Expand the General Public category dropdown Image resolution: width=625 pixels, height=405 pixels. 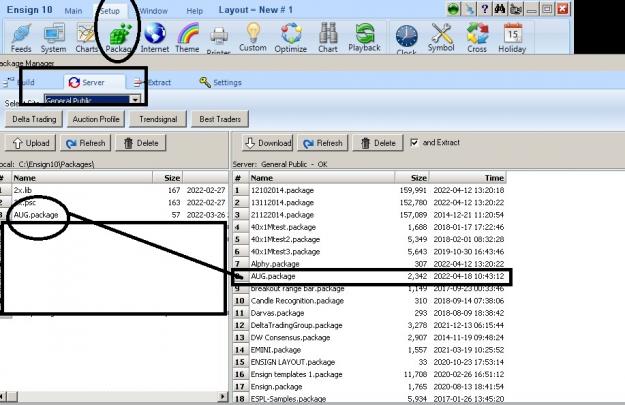pos(135,99)
